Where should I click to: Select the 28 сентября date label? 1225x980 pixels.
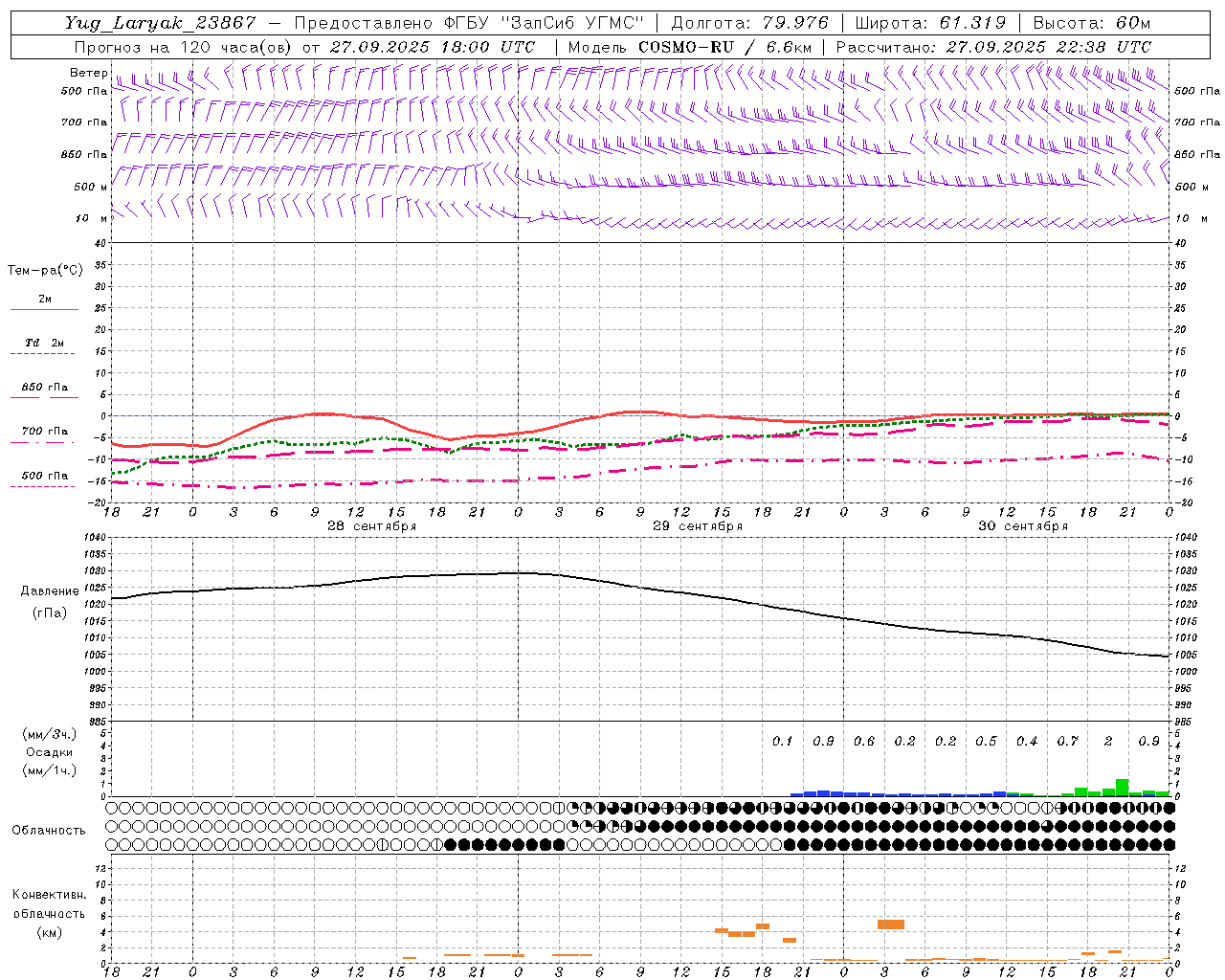[x=371, y=525]
